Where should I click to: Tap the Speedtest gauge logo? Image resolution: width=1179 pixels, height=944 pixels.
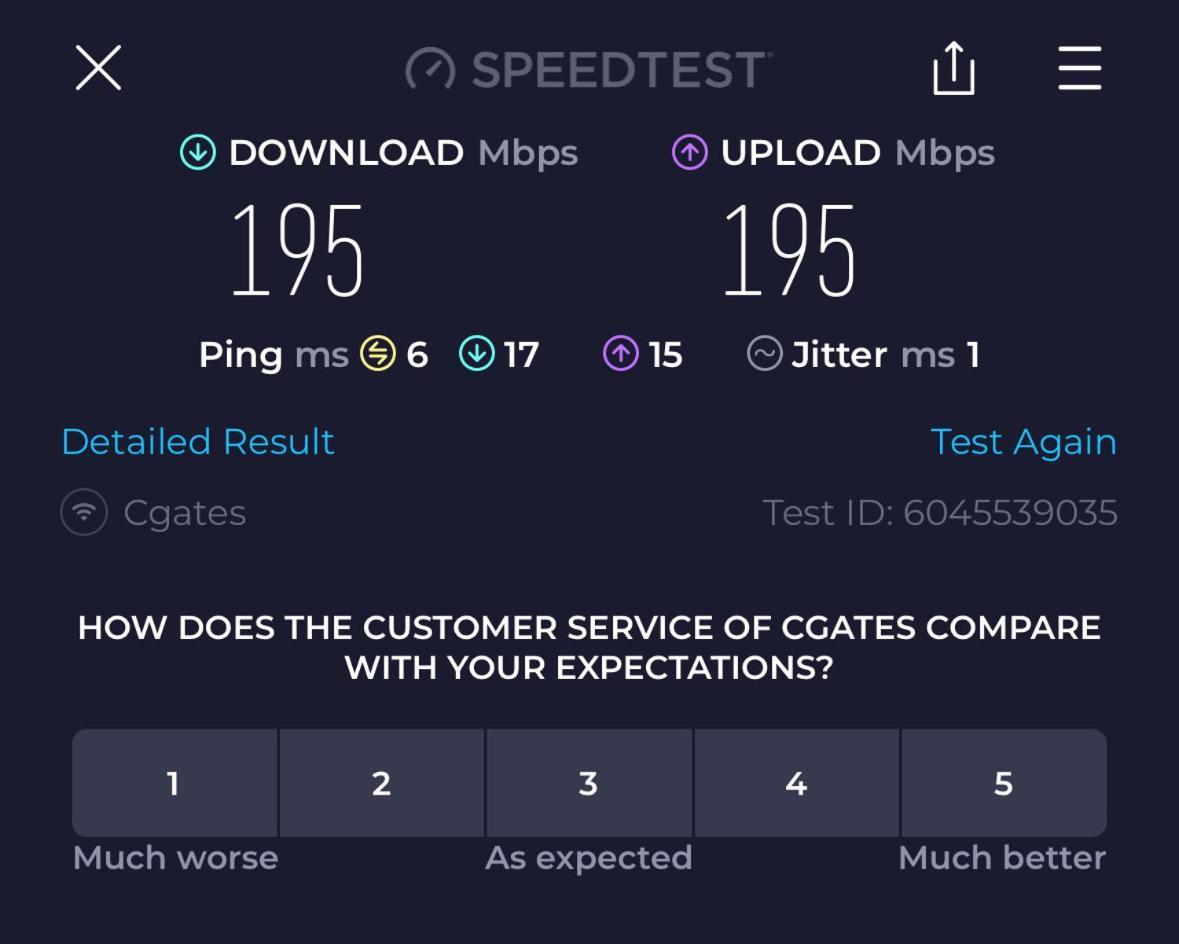[x=430, y=69]
